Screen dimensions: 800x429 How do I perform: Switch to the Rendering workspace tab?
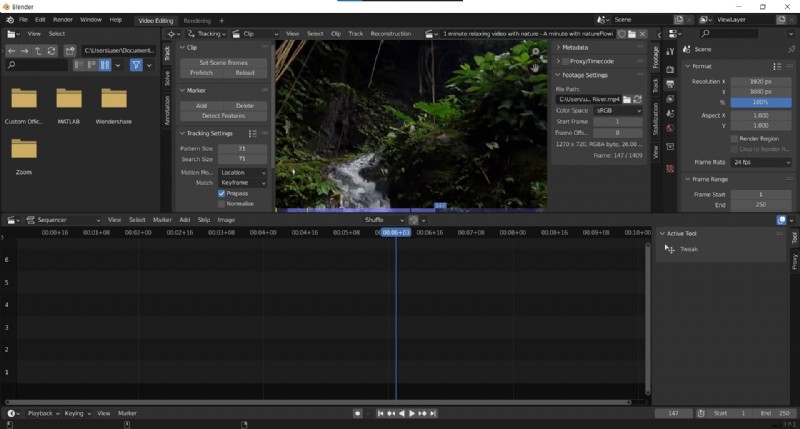tap(197, 21)
